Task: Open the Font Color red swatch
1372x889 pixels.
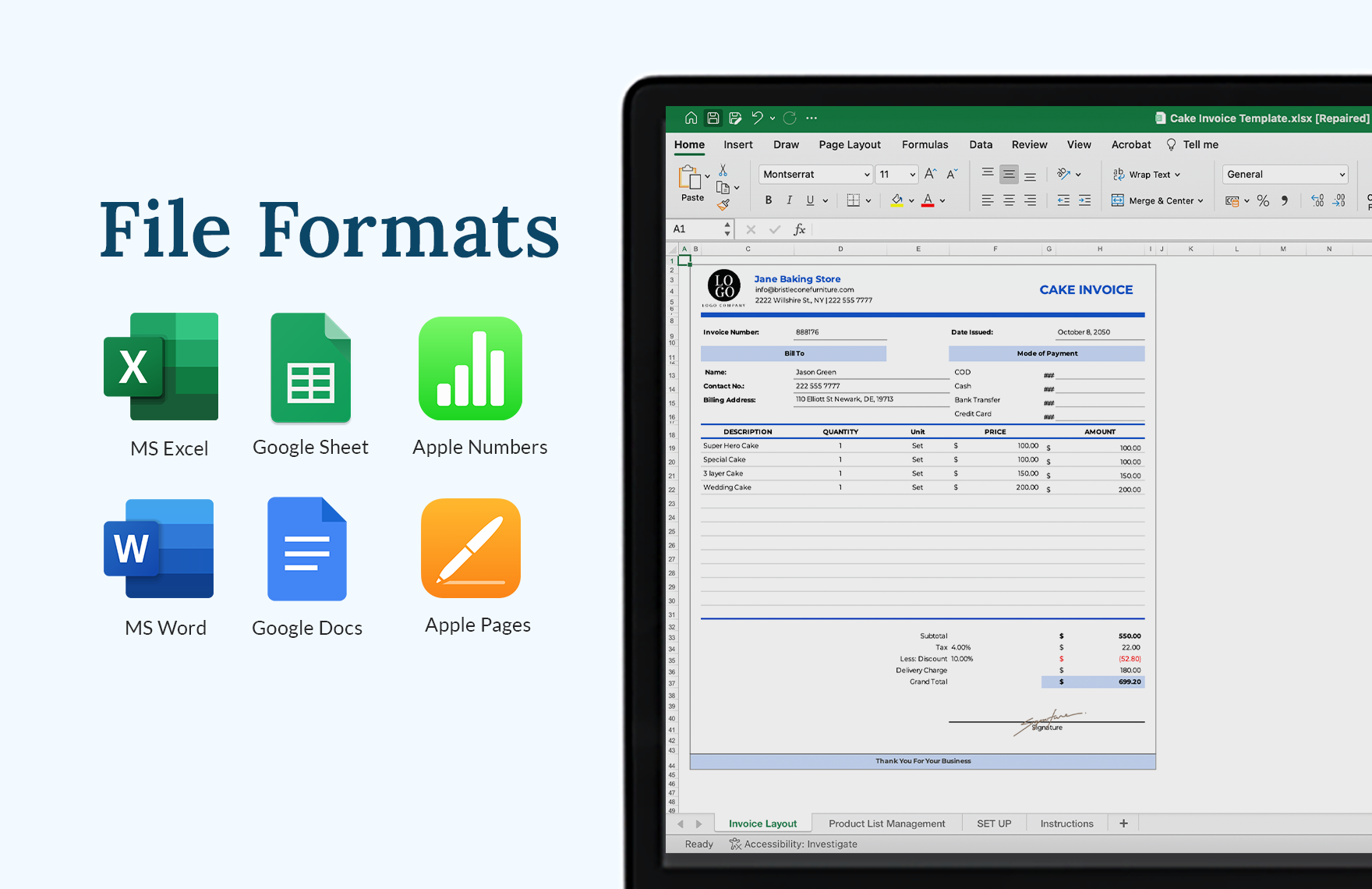Action: (x=928, y=200)
